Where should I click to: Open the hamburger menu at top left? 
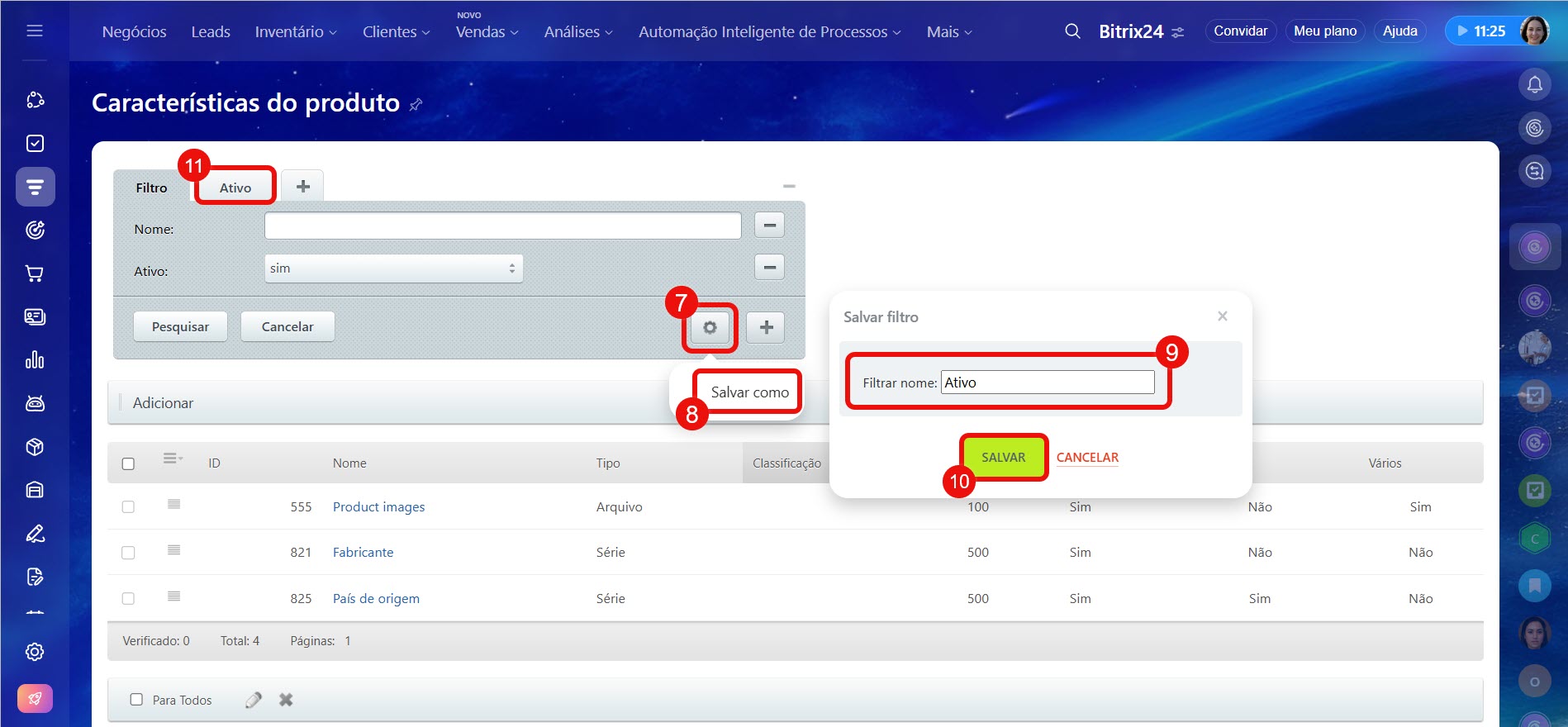pyautogui.click(x=35, y=31)
